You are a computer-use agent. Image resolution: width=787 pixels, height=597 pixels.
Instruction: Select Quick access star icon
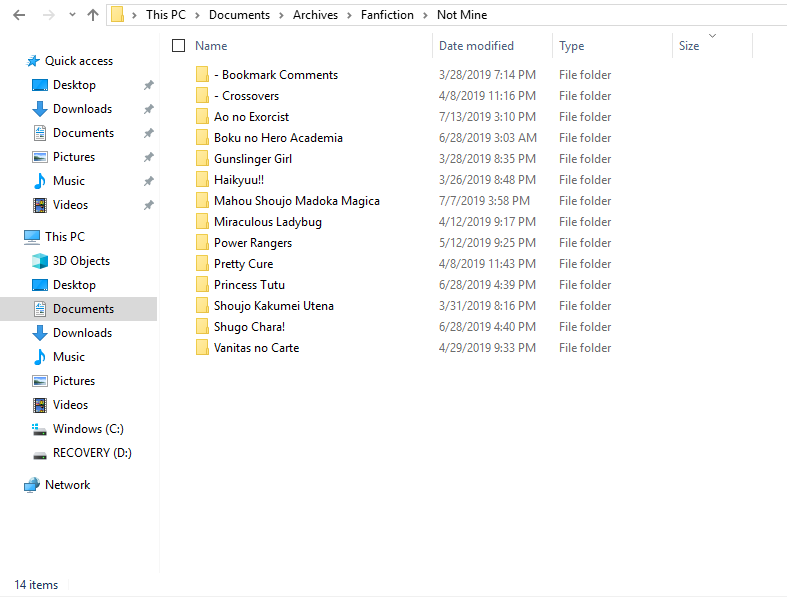(x=33, y=61)
